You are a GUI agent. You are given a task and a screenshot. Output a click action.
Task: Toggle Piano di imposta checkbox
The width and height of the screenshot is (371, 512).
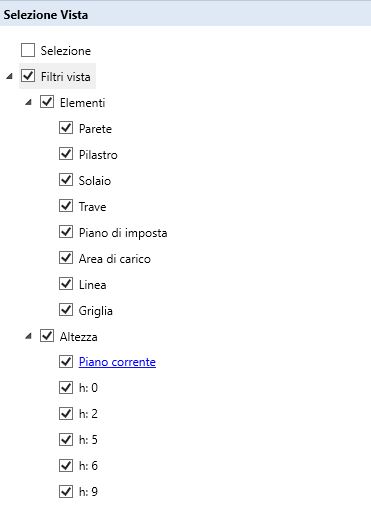[66, 232]
